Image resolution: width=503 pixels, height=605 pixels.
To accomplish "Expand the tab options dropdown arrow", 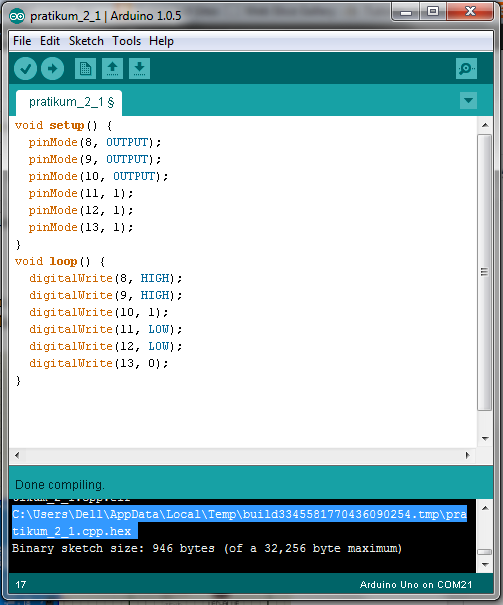I will pyautogui.click(x=468, y=101).
